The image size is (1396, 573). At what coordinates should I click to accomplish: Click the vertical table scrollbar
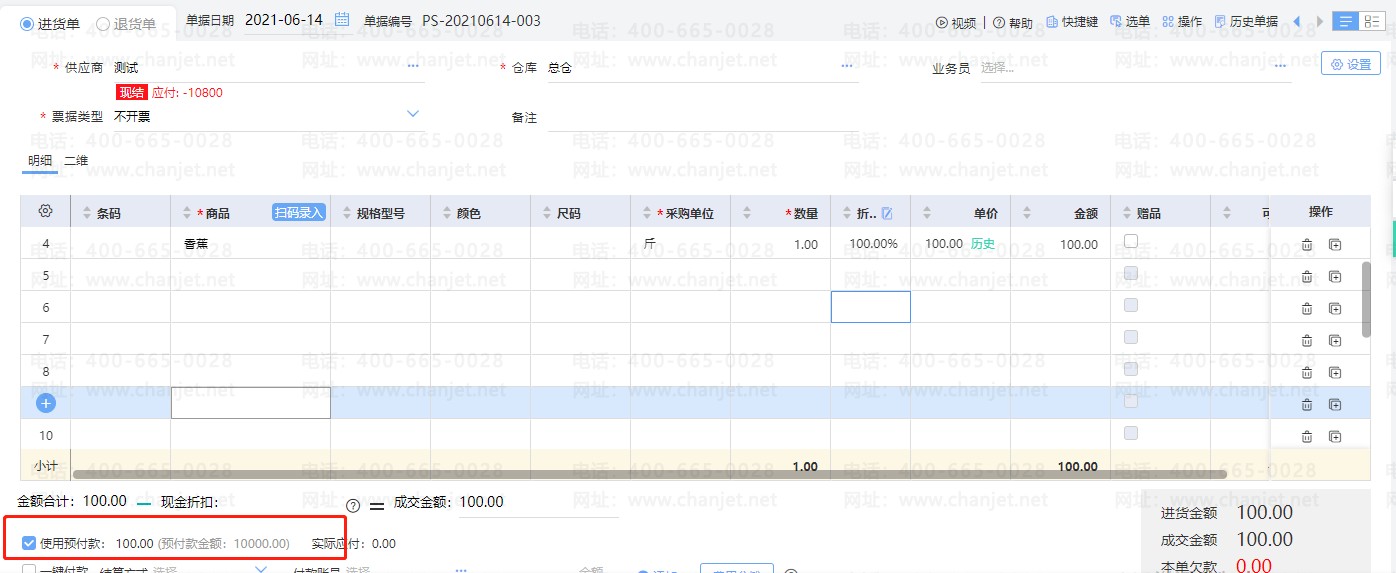[1366, 299]
